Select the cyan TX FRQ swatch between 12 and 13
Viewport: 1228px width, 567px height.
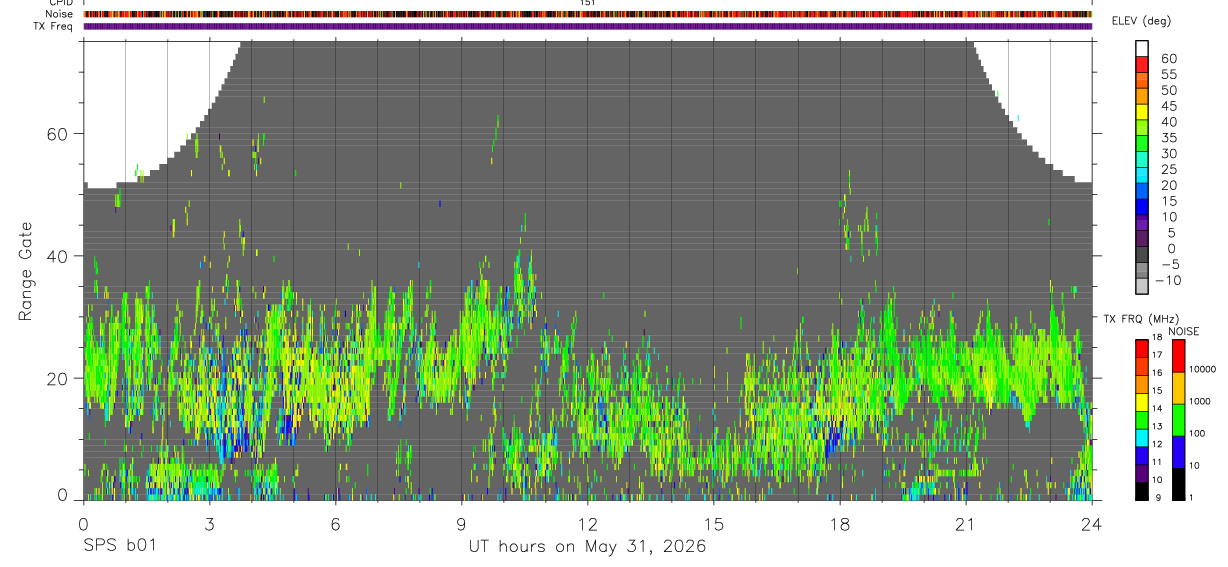point(1141,438)
